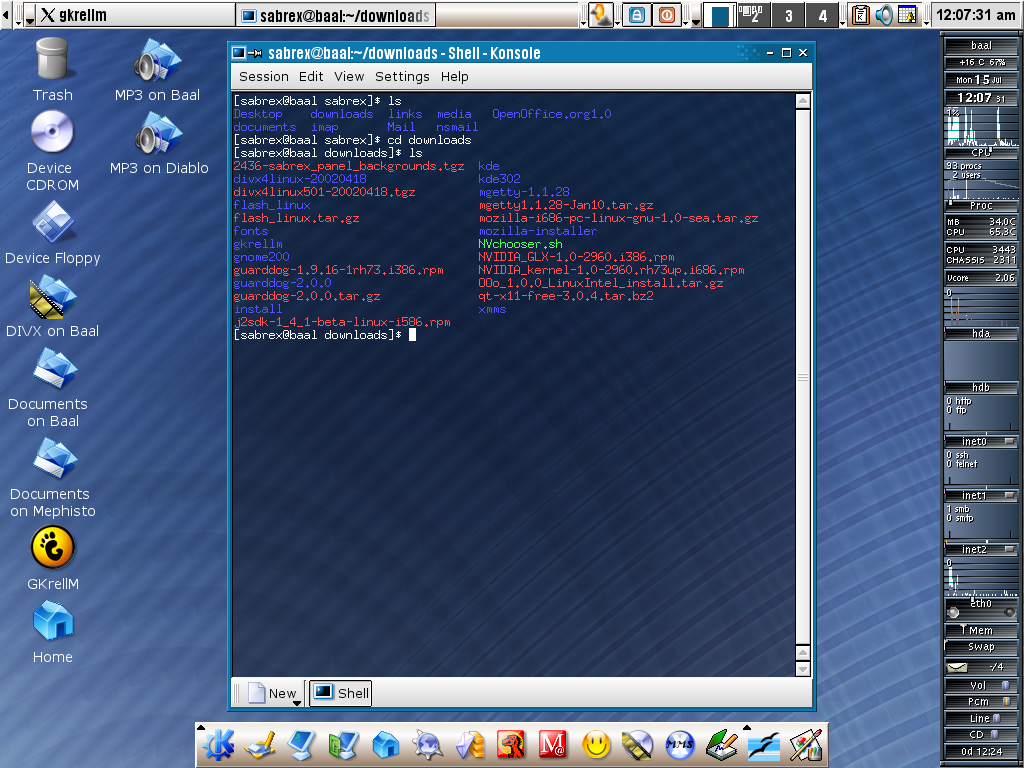
Task: Launch the XMMS player dock icon
Action: click(x=680, y=744)
